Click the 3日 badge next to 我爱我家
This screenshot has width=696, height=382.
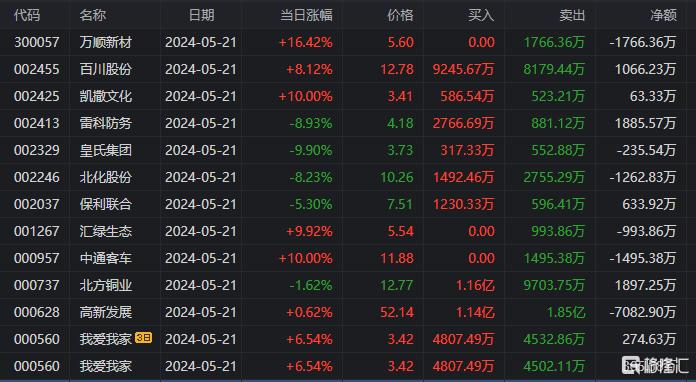tap(143, 338)
